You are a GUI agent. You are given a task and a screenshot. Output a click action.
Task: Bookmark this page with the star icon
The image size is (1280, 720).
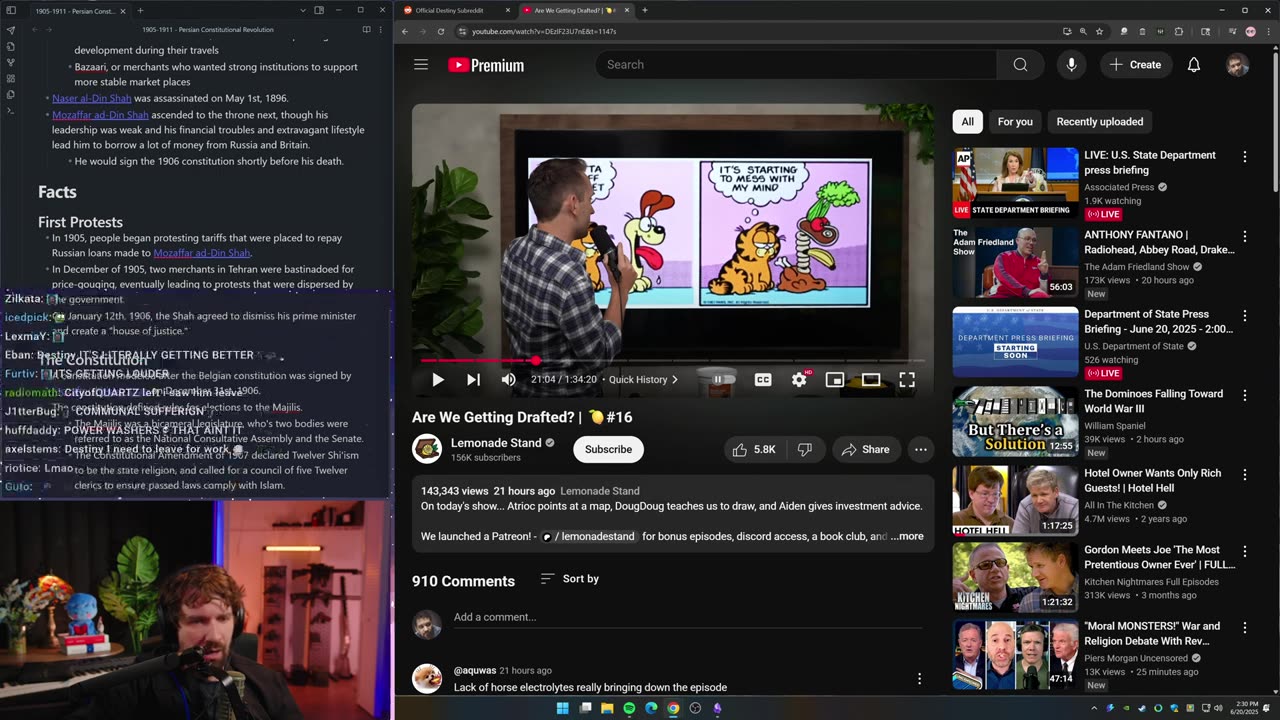point(1099,31)
